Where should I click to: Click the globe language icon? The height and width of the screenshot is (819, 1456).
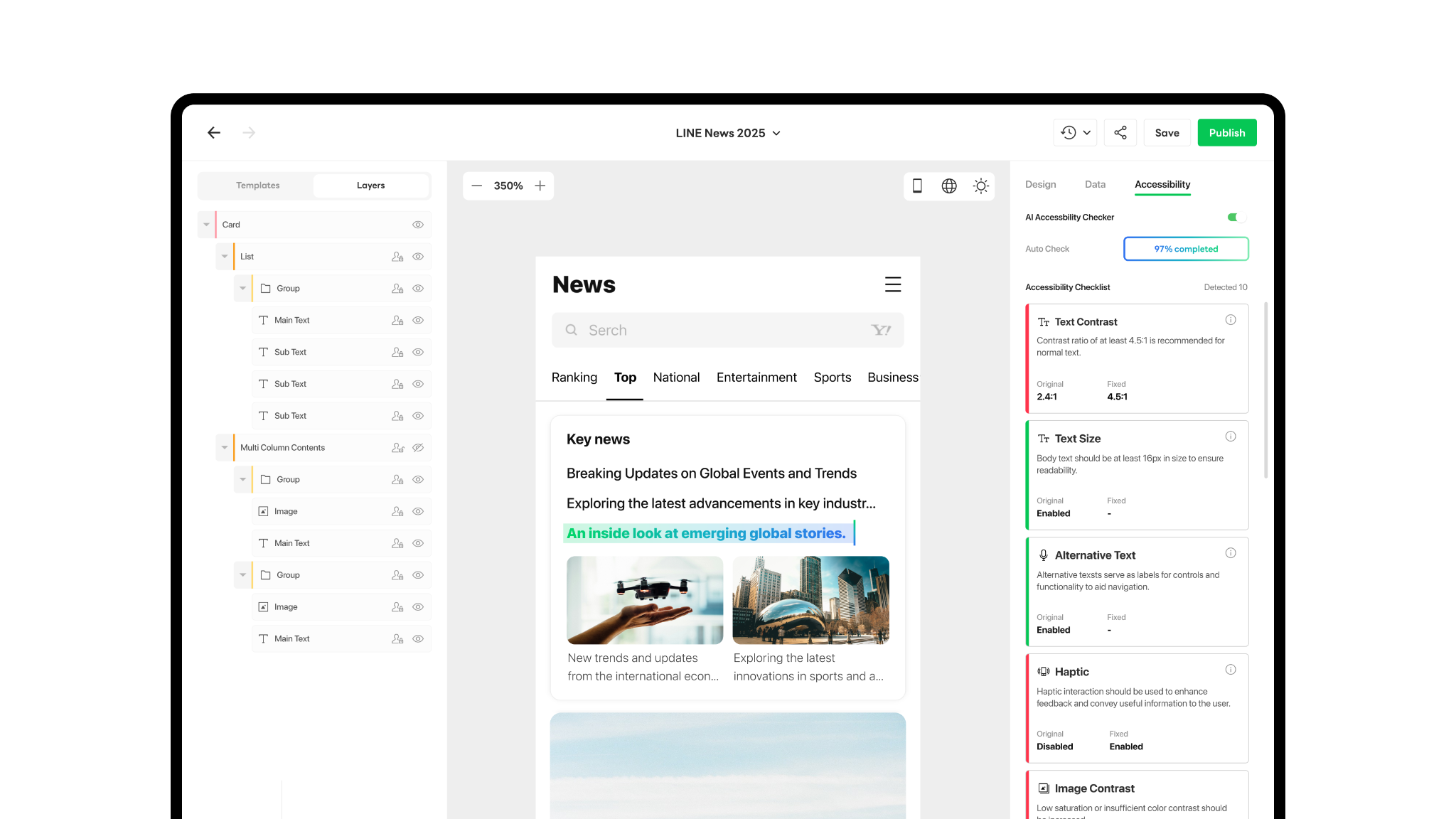(x=949, y=186)
